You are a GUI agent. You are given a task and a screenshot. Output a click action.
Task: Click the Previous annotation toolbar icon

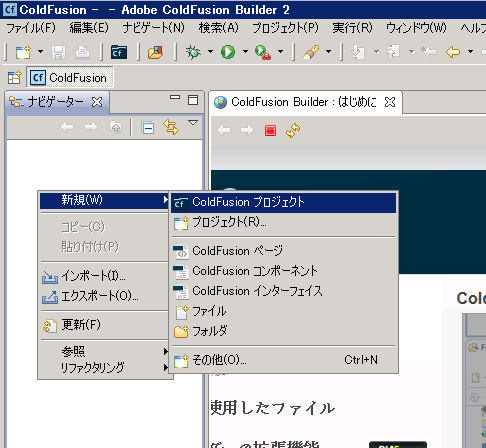(x=393, y=52)
